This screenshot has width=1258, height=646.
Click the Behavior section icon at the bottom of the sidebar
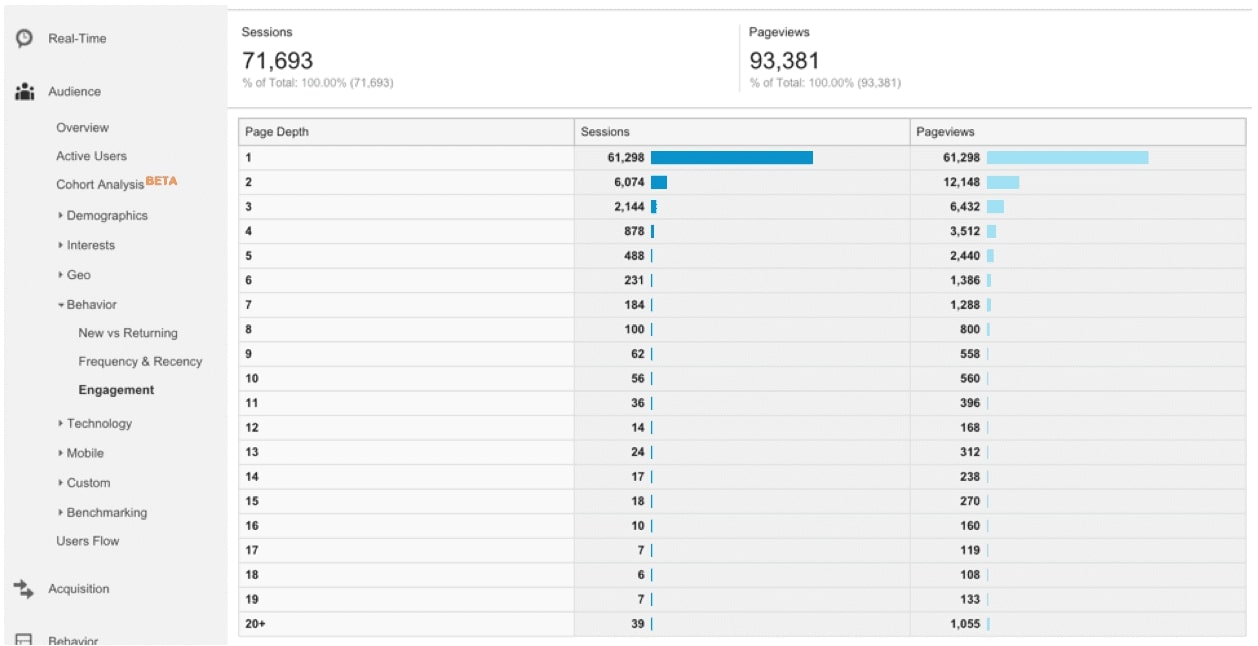(x=24, y=640)
